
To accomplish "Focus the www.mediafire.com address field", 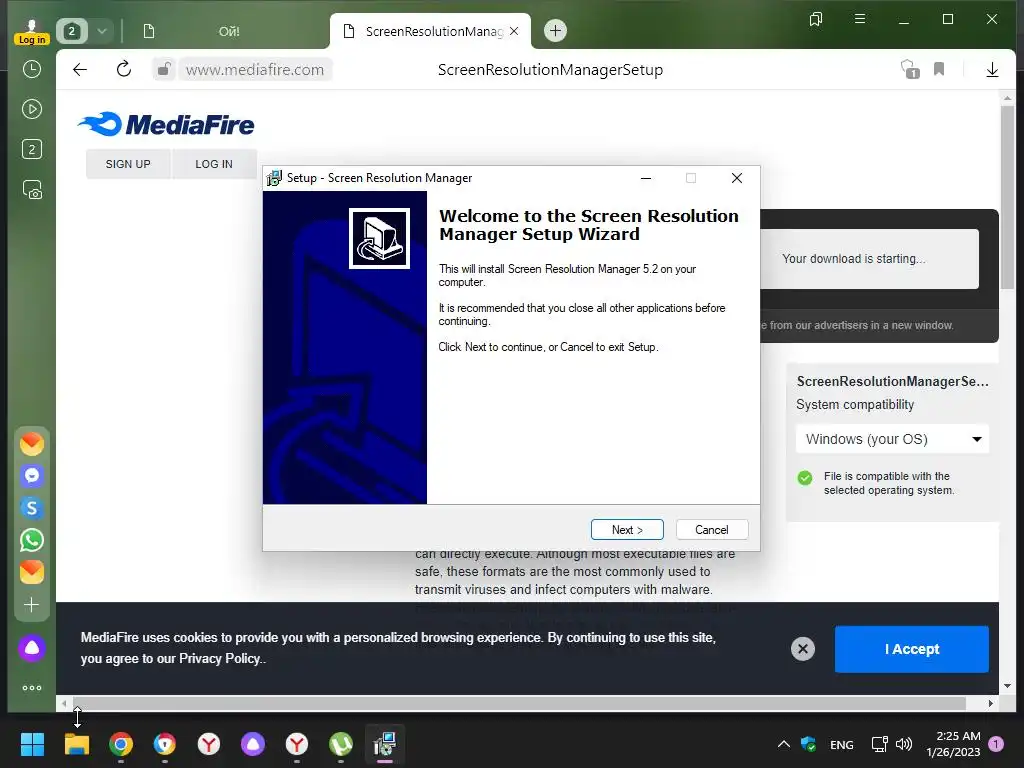I will pos(255,69).
